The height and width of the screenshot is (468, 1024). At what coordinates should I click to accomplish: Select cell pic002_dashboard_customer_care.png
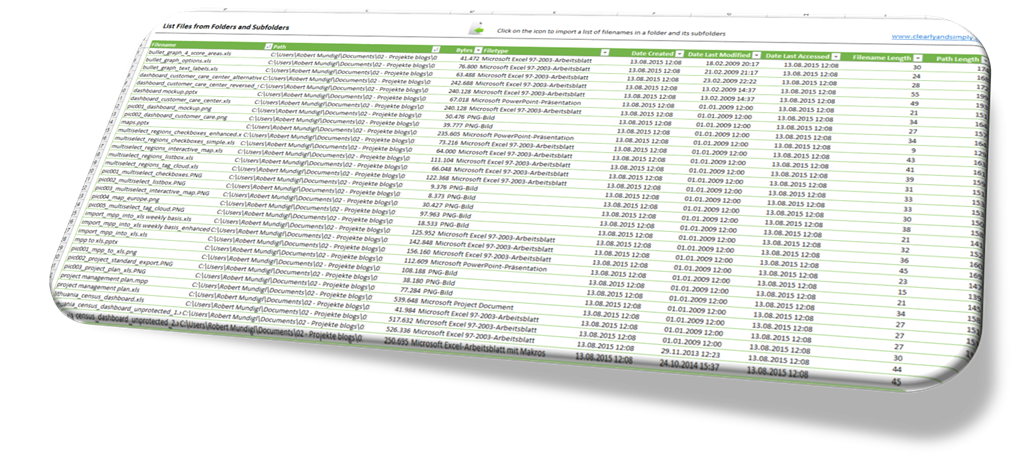coord(175,115)
